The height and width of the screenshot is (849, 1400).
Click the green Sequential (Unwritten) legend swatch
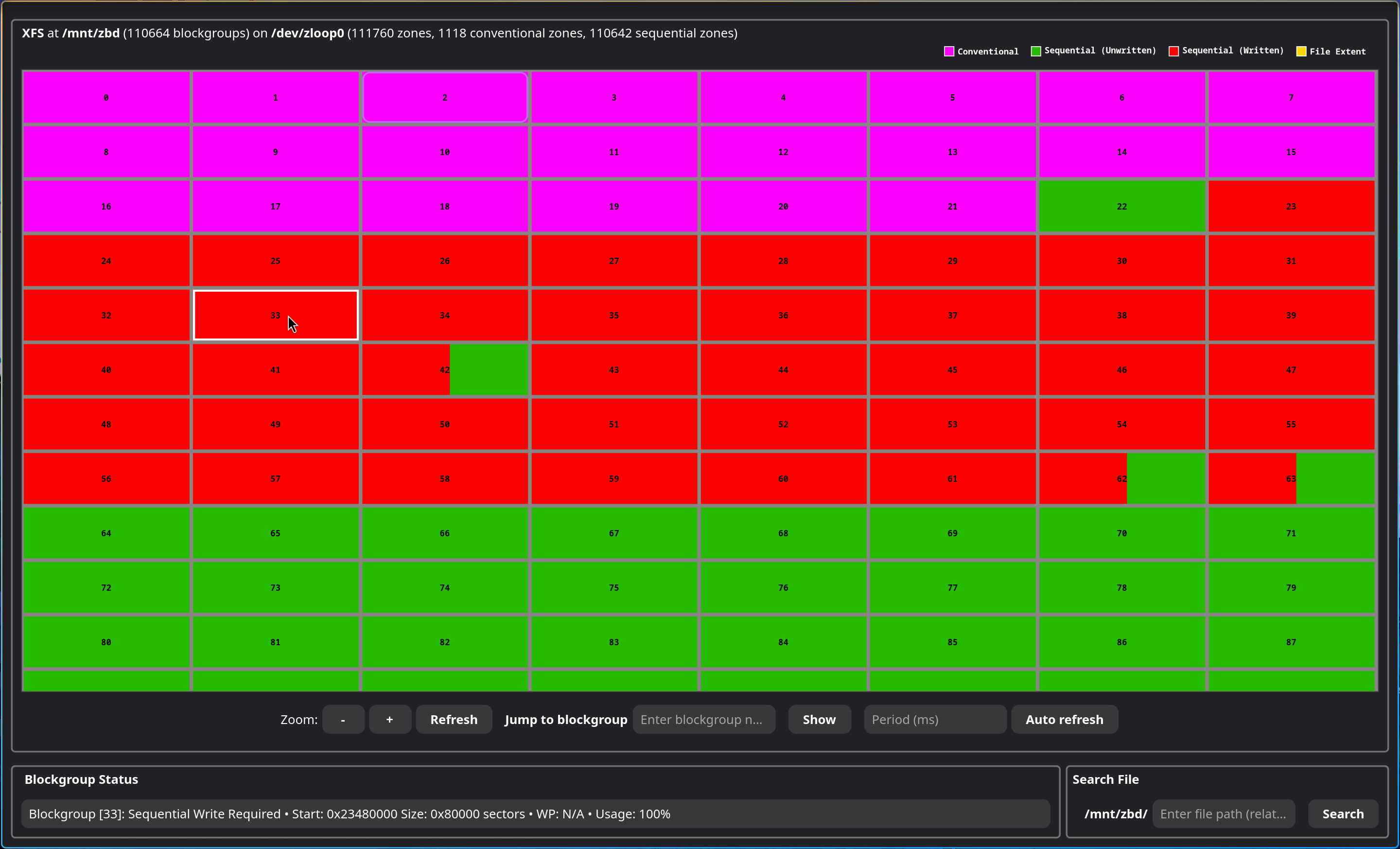point(1036,51)
